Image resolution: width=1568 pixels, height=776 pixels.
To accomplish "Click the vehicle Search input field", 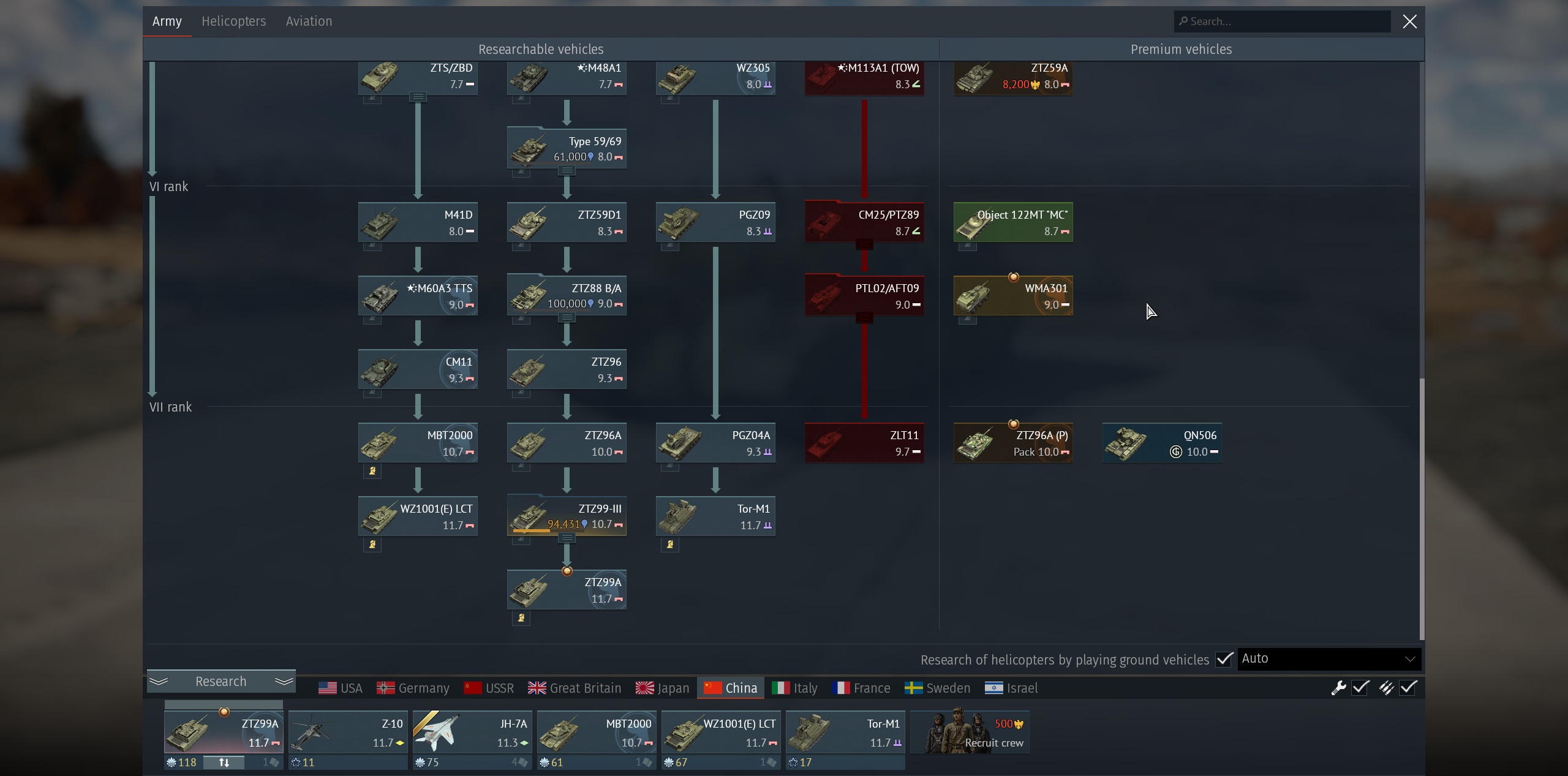I will click(x=1283, y=21).
